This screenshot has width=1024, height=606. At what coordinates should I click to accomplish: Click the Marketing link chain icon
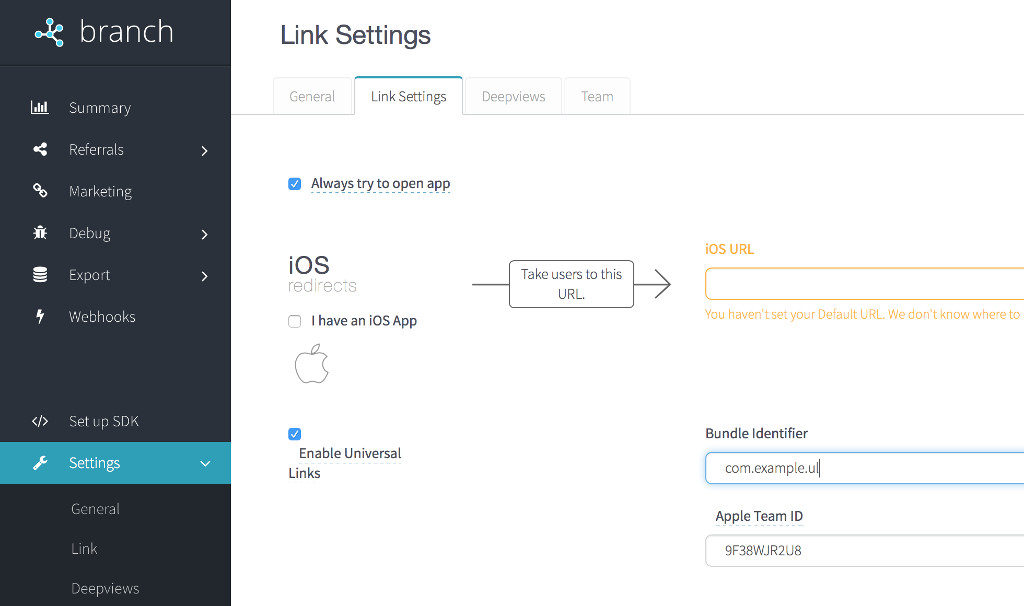(x=40, y=191)
